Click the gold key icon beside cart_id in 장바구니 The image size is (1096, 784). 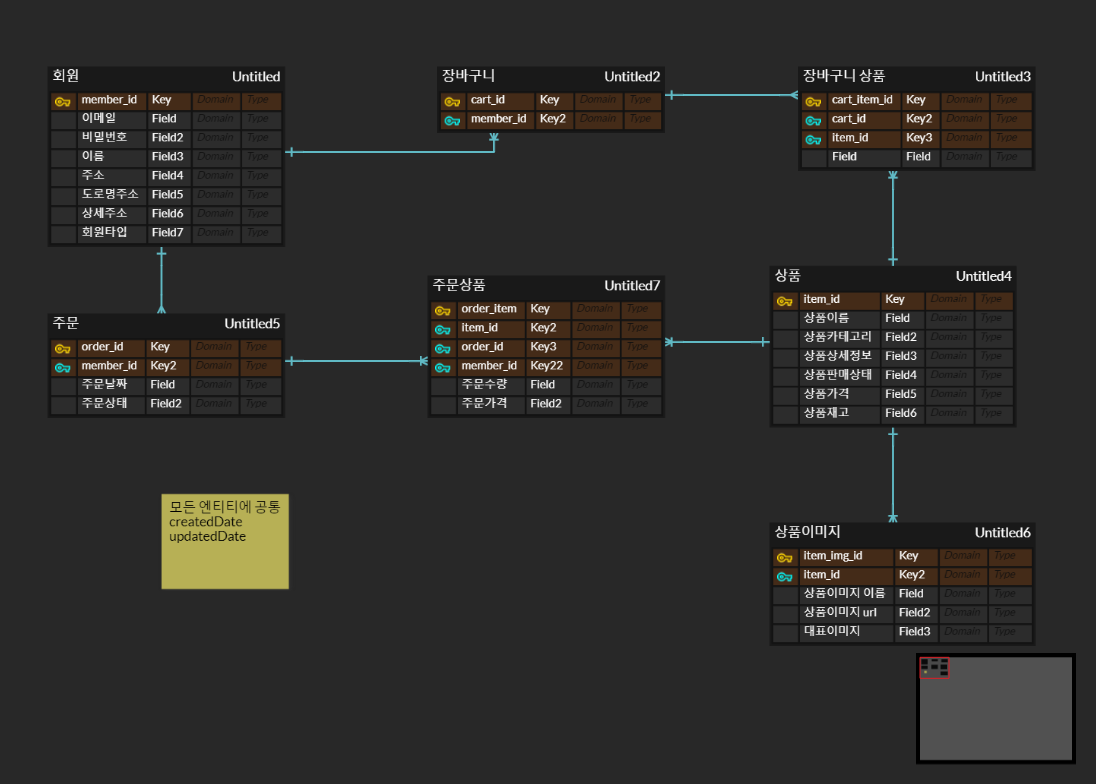click(452, 101)
